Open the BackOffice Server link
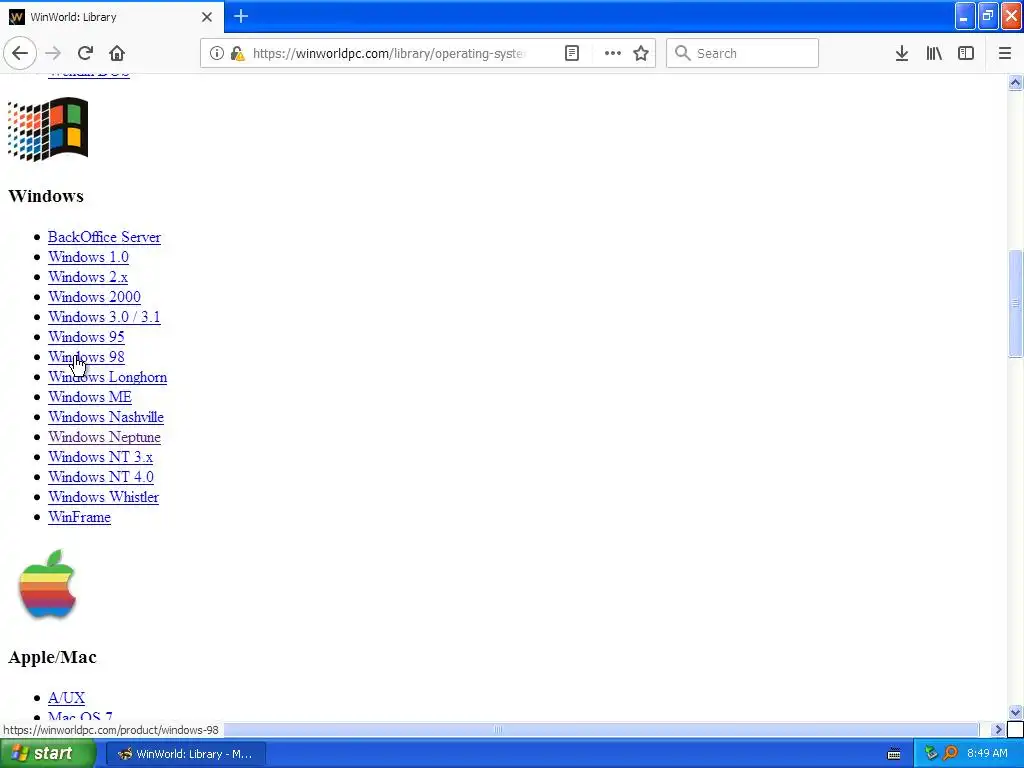The height and width of the screenshot is (768, 1024). coord(104,237)
